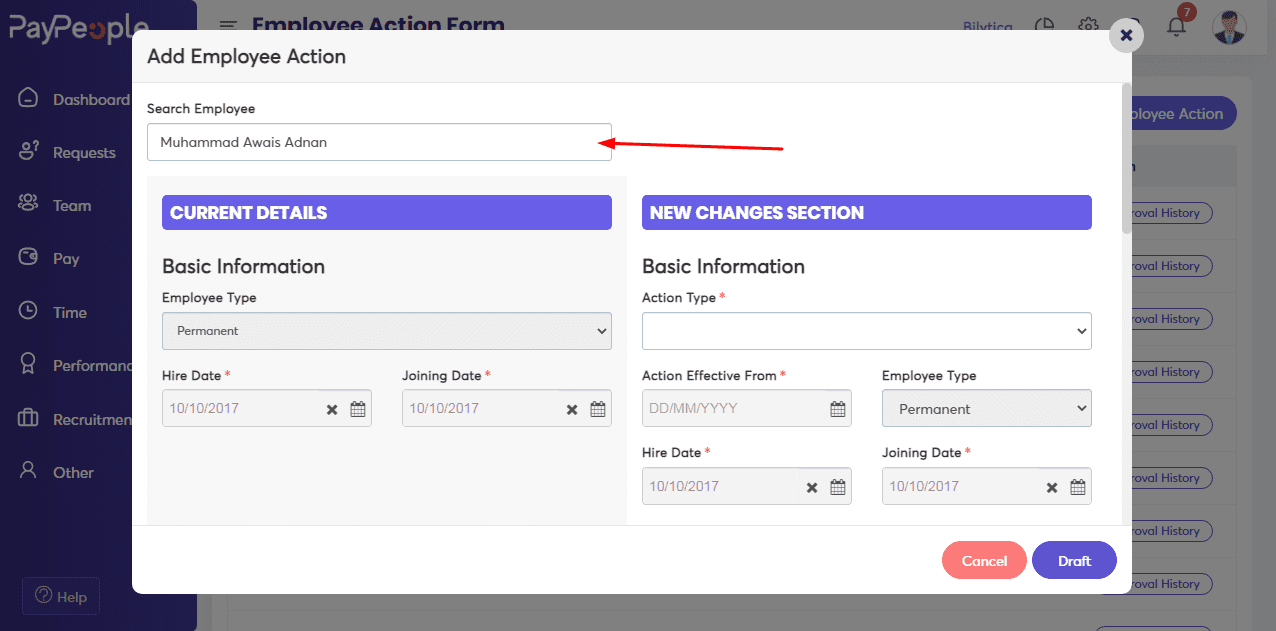Open calendar for Current Details Hire Date
1276x631 pixels.
pos(358,409)
